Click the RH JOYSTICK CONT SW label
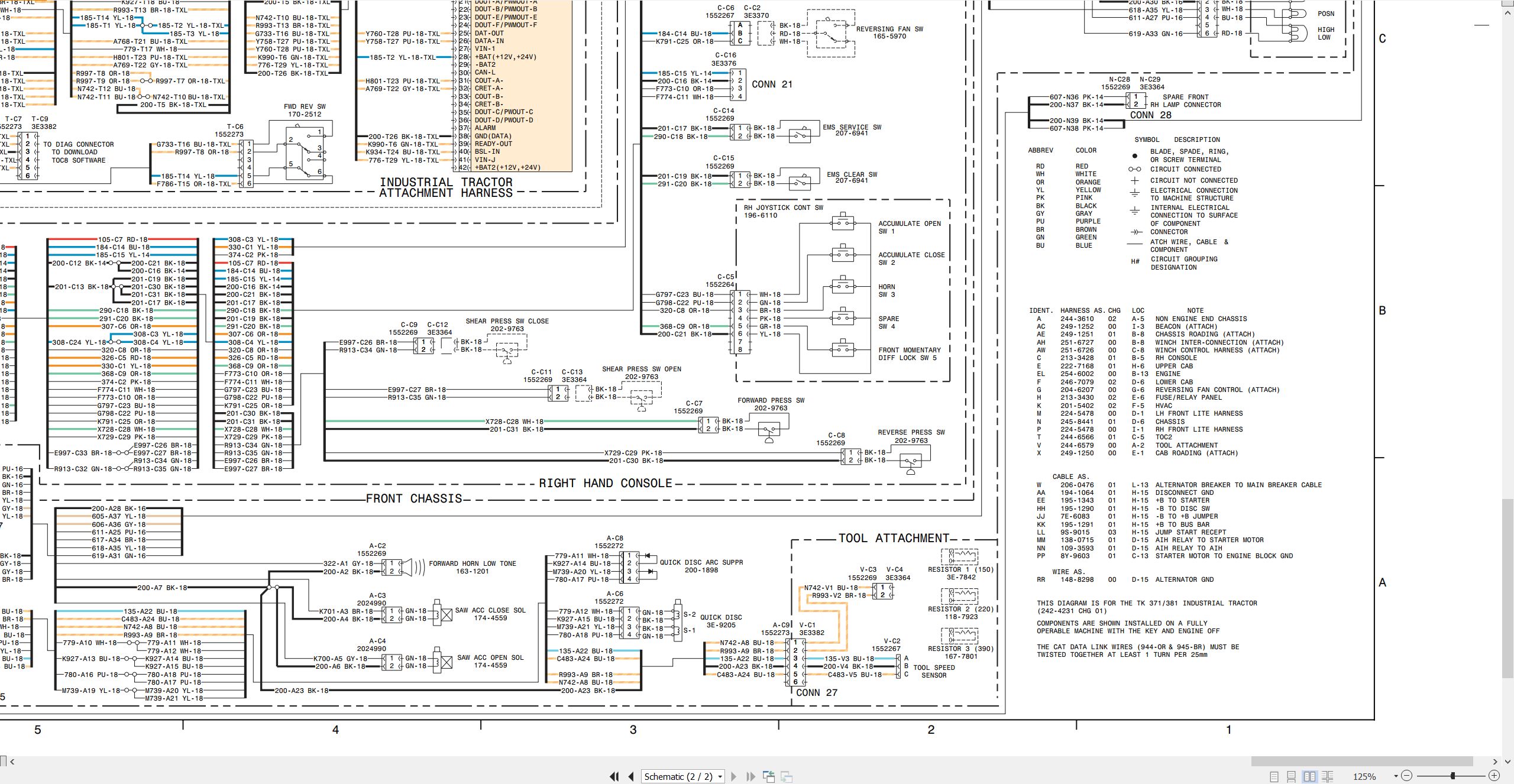 pos(783,208)
